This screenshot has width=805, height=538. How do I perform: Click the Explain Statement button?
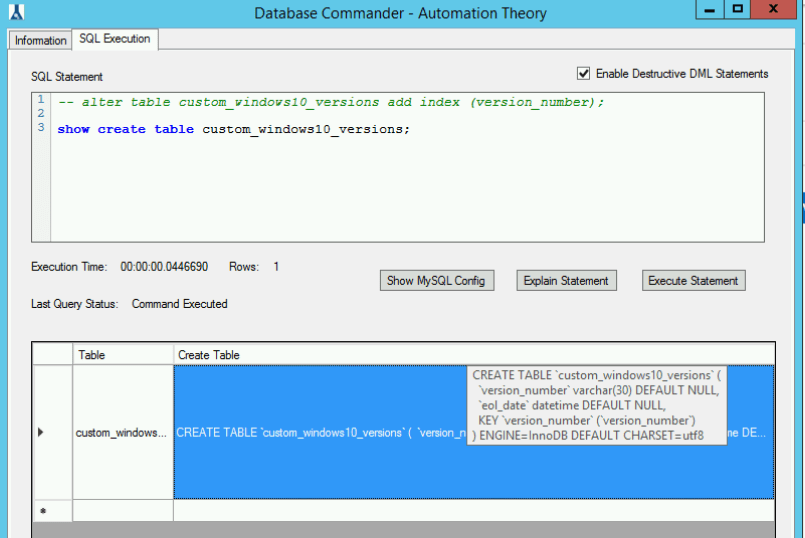[566, 281]
